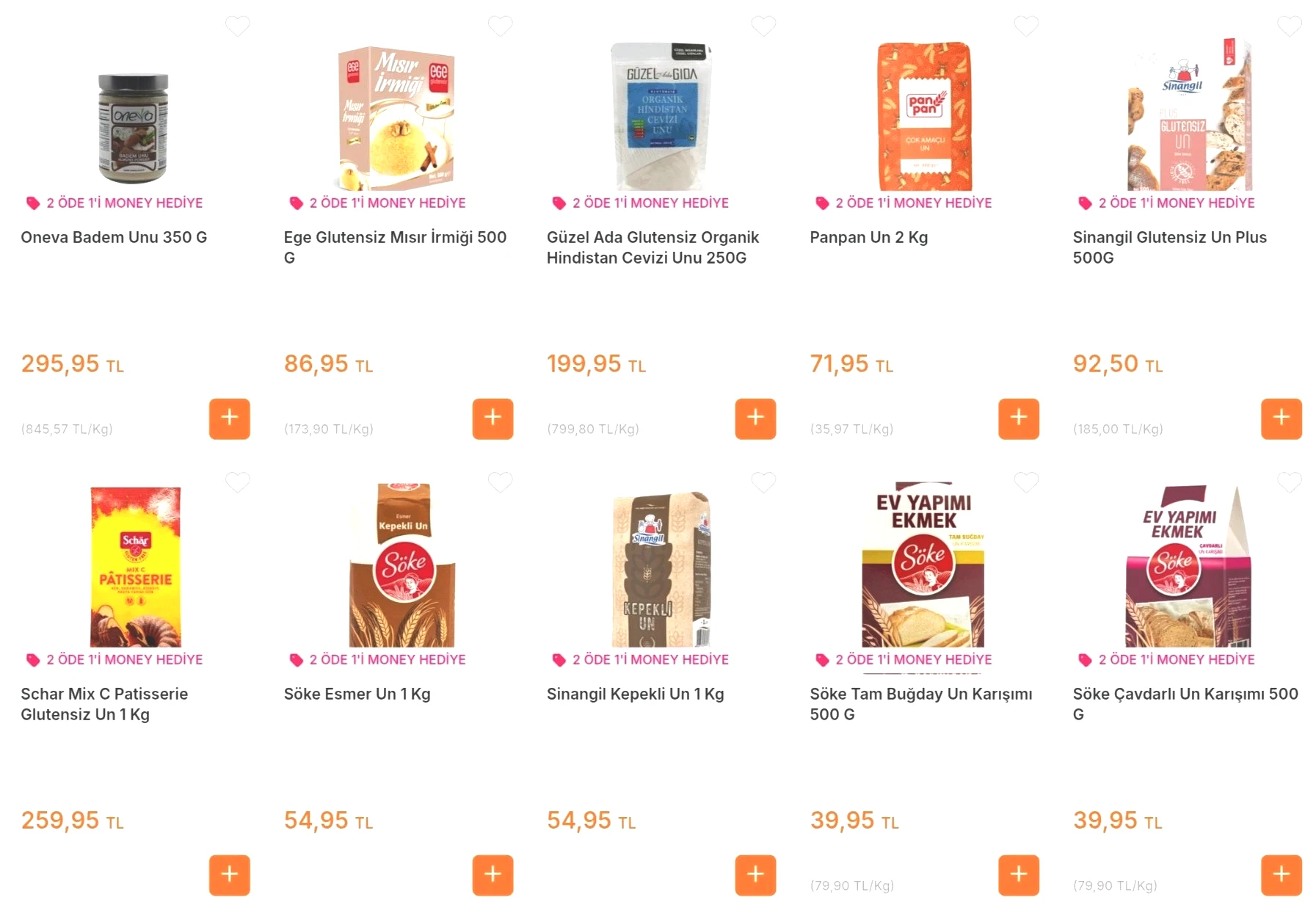Add Sinangil Glutensiz Un Plus to cart
Image resolution: width=1316 pixels, height=914 pixels.
1282,418
